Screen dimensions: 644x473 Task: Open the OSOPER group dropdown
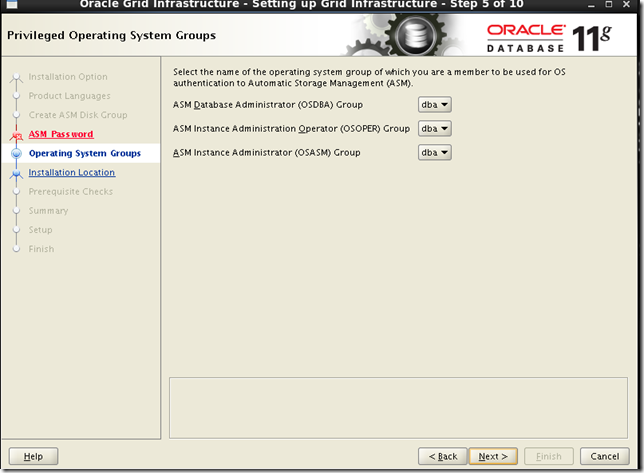[435, 129]
